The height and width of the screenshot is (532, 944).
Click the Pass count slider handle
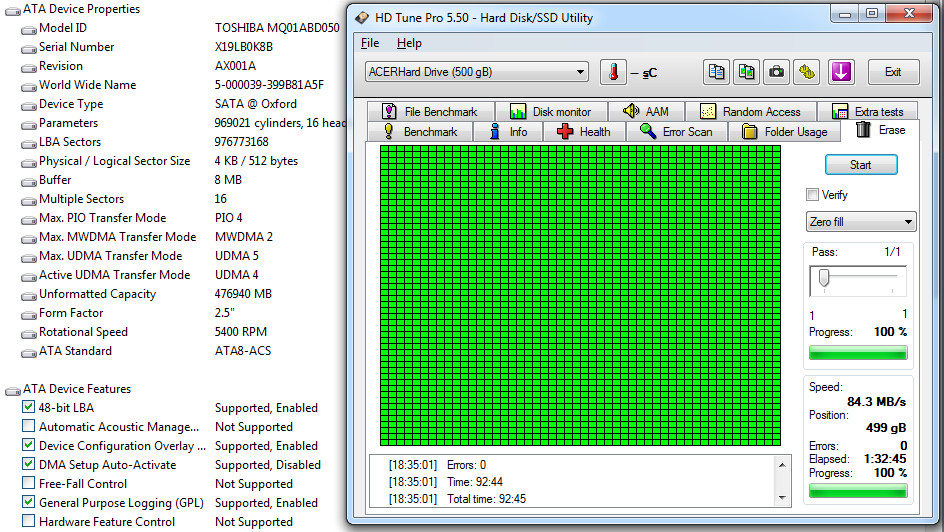[x=824, y=279]
